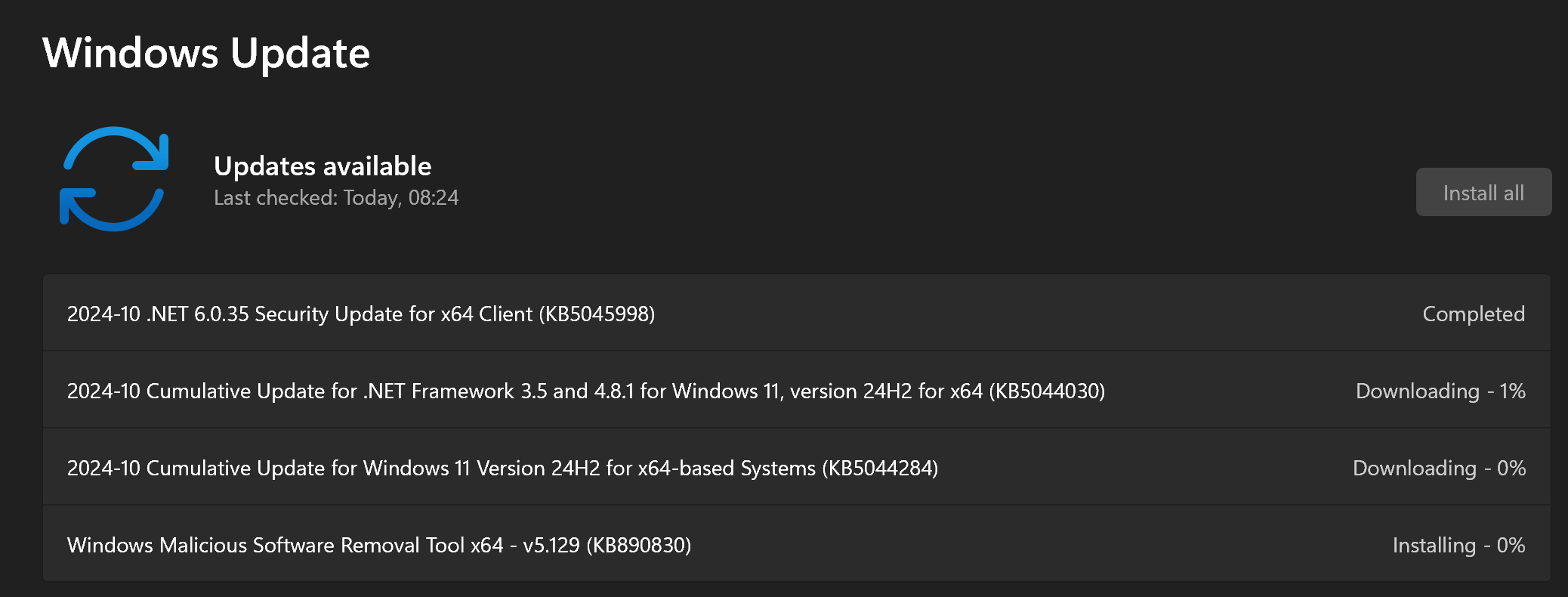Image resolution: width=1568 pixels, height=597 pixels.
Task: Click the blue sync arrows icon
Action: point(114,179)
